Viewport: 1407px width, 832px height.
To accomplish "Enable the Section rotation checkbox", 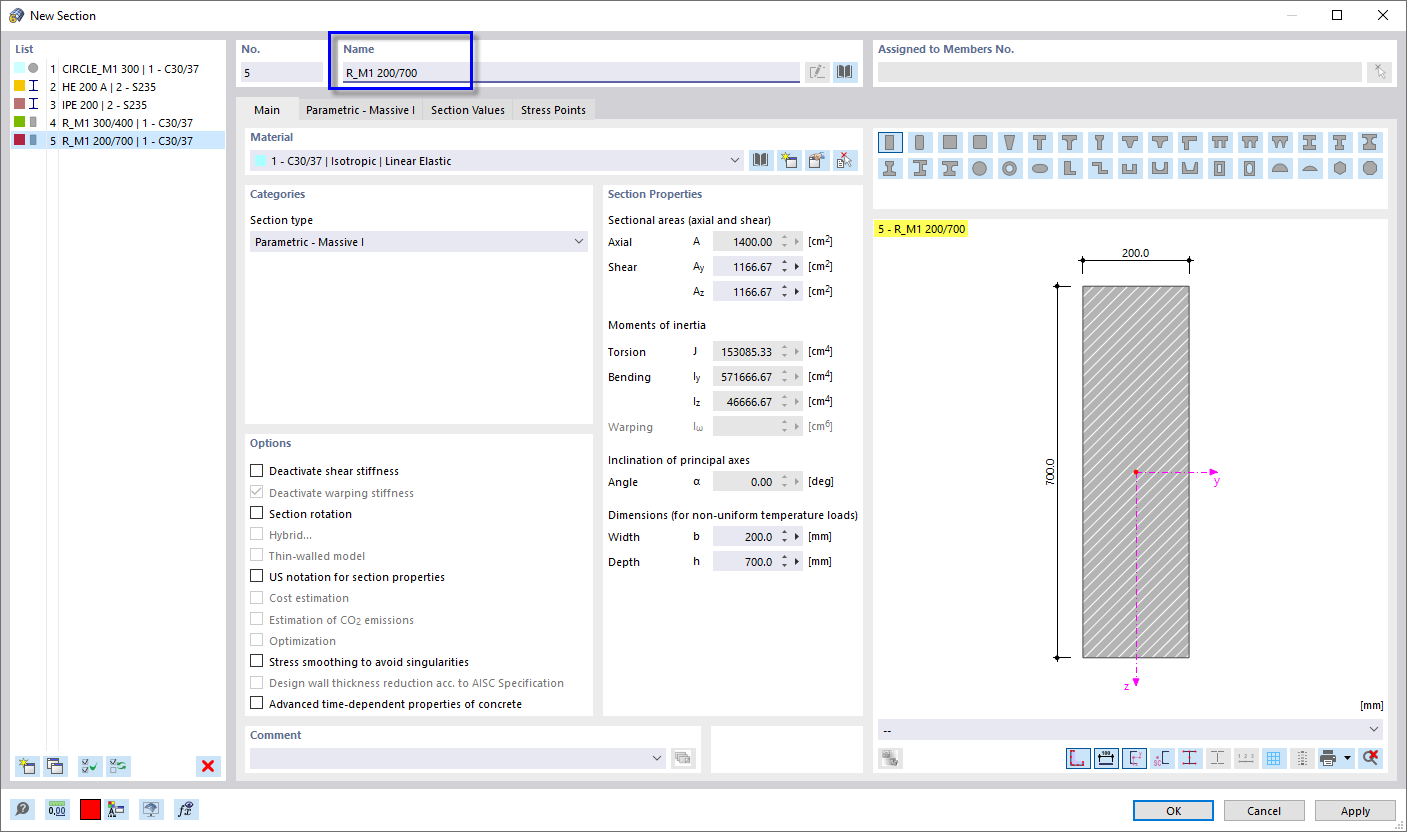I will [257, 514].
